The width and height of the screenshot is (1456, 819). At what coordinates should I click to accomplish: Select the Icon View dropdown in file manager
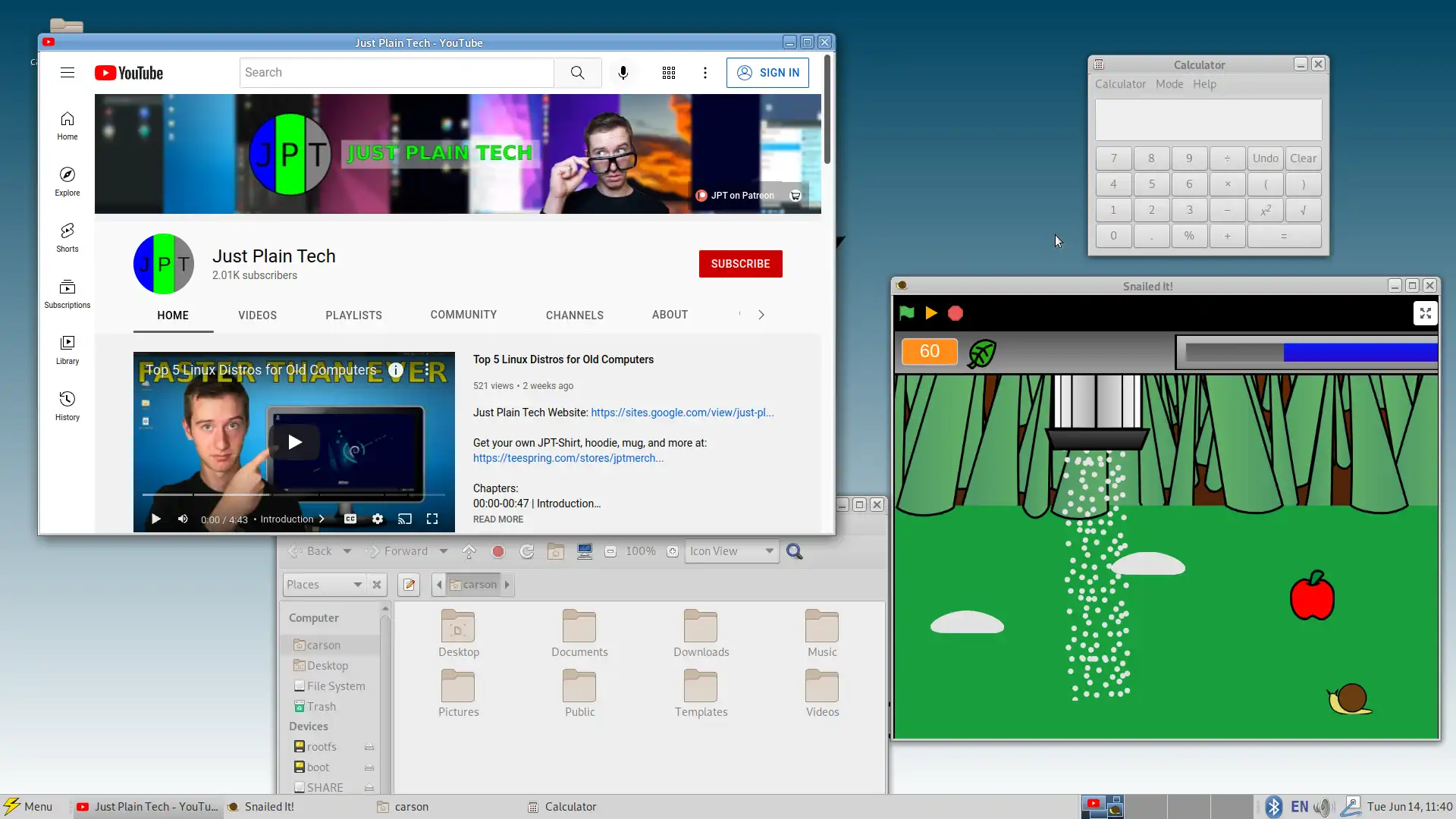(x=731, y=551)
